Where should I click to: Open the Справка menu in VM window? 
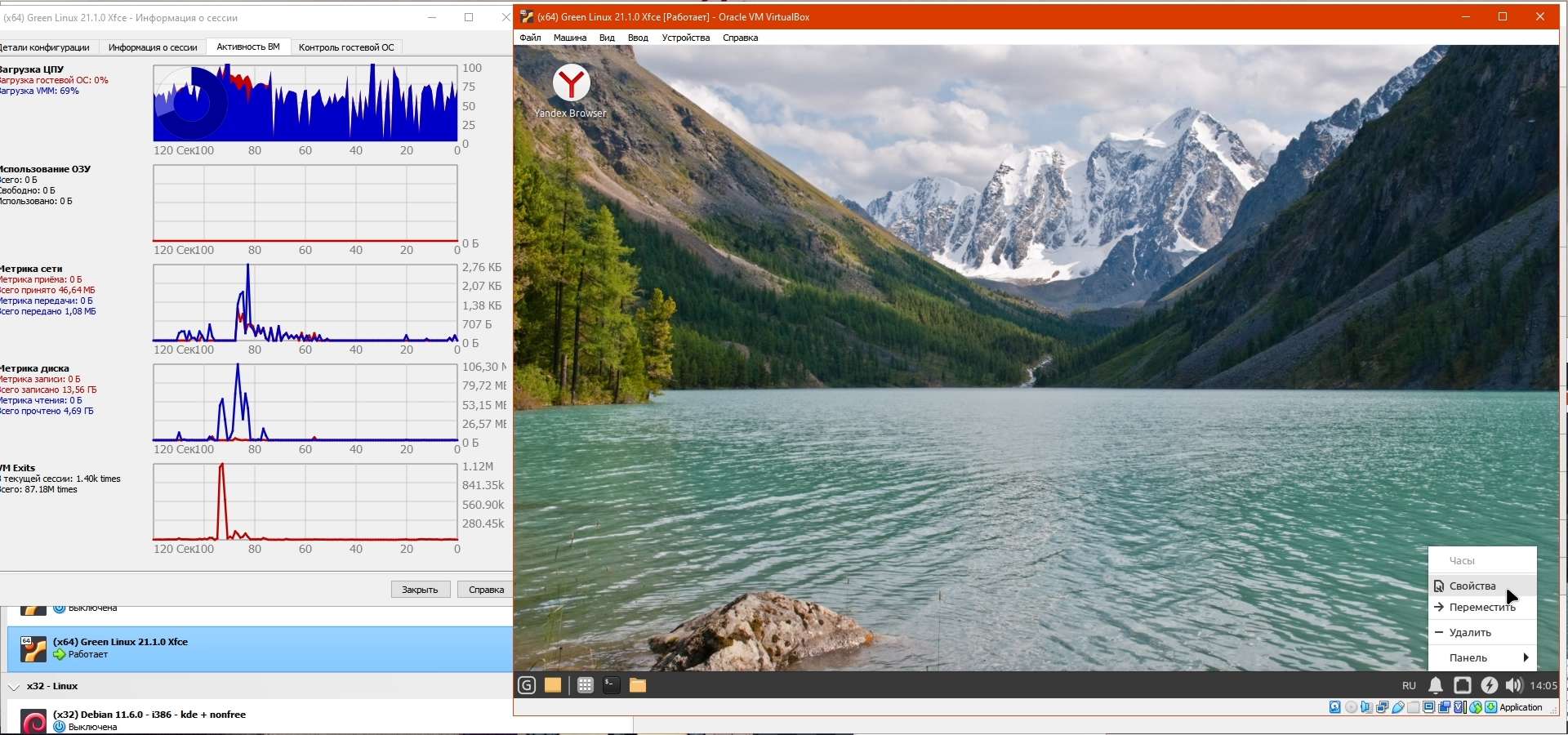740,38
